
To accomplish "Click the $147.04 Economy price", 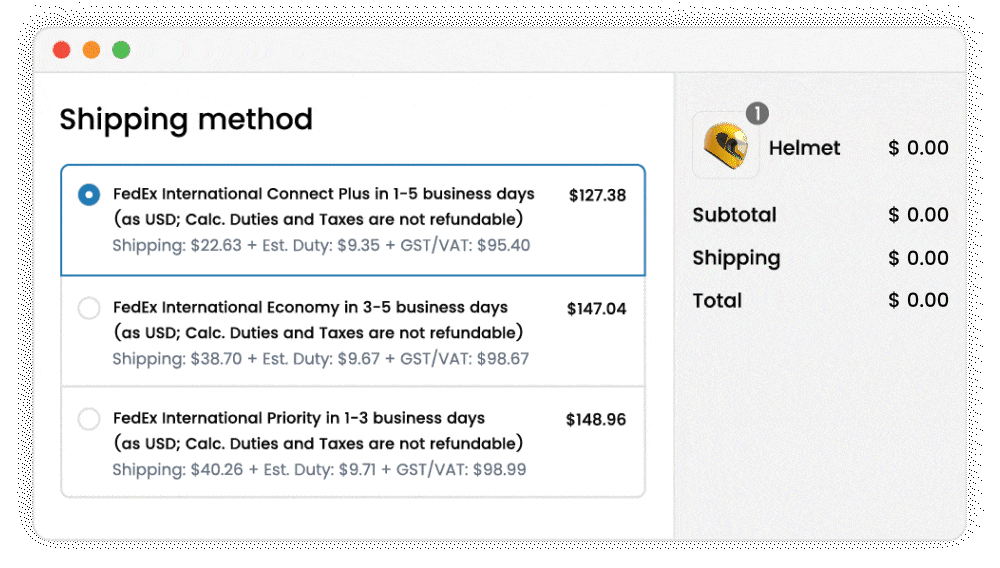I will 596,309.
